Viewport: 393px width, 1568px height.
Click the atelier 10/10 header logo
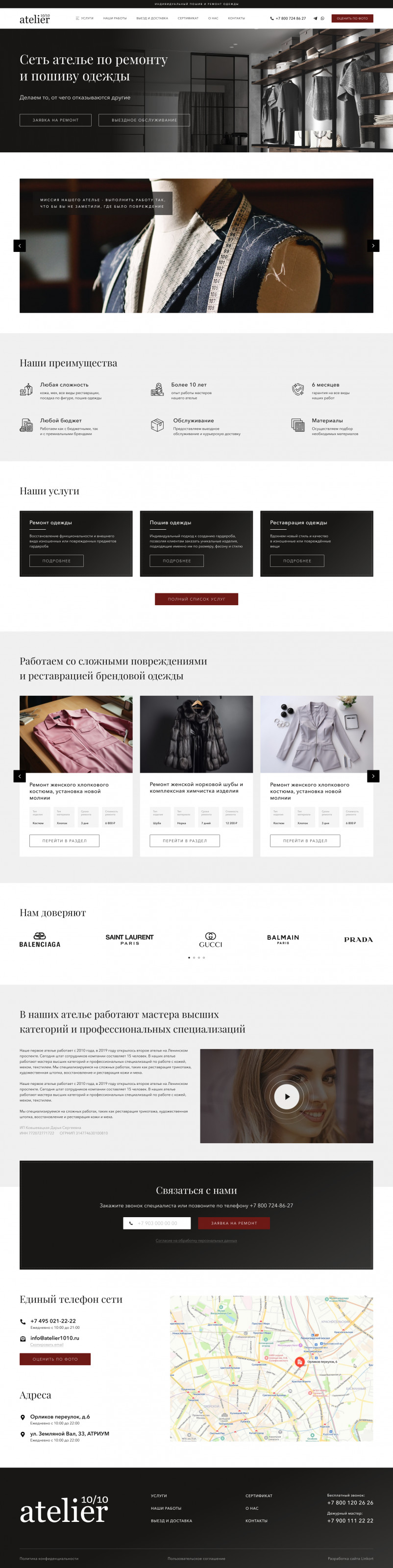[x=35, y=19]
